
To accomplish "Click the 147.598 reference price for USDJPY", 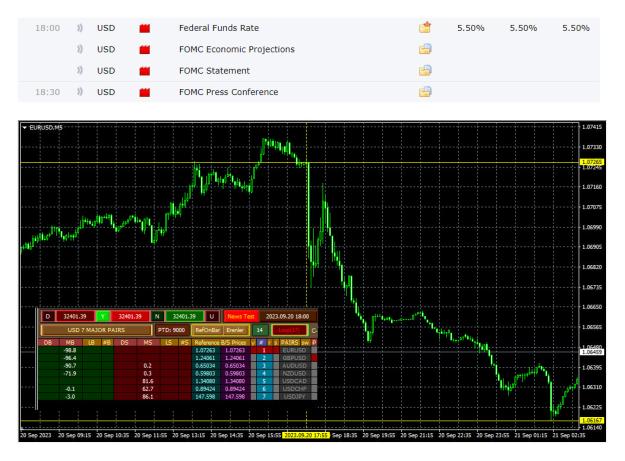I will [206, 396].
